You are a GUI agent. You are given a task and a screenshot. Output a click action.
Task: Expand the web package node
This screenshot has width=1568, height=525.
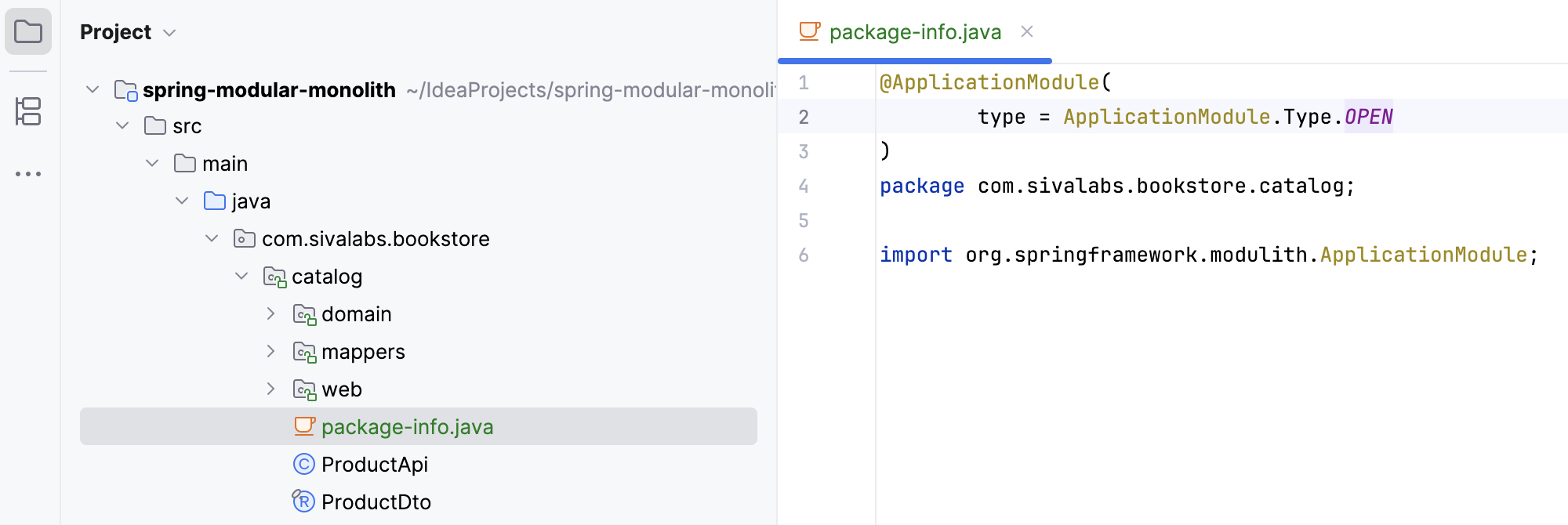click(x=270, y=389)
